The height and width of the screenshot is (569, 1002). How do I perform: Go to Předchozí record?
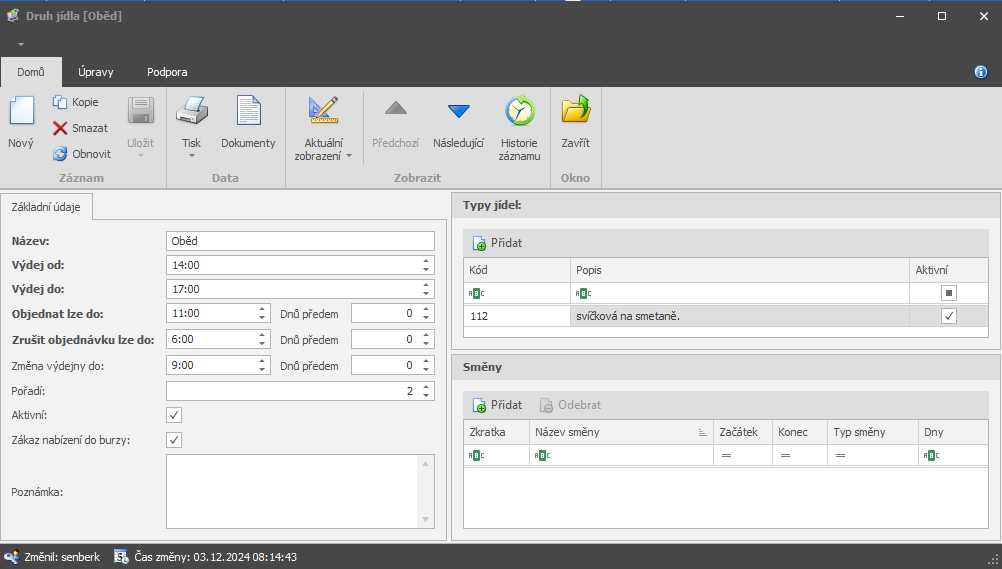coord(396,123)
